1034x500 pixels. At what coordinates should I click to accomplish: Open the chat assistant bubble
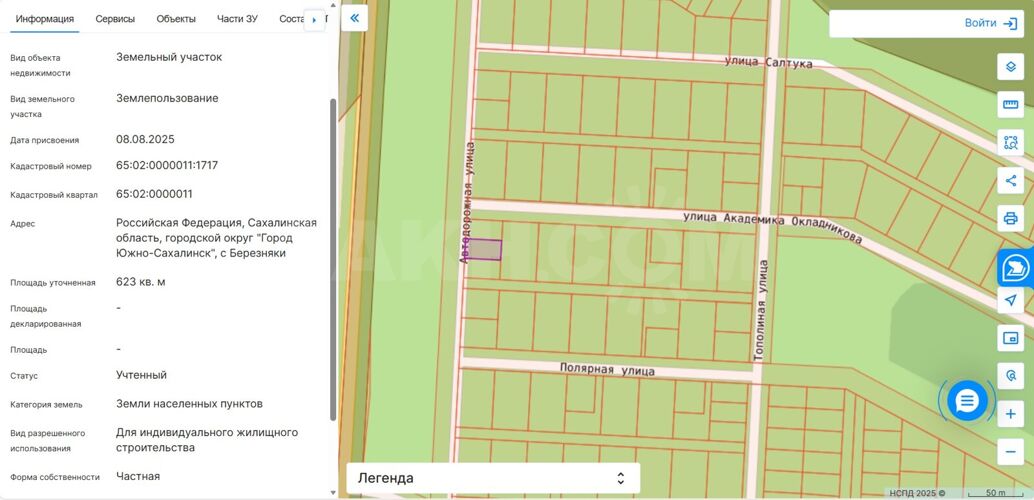tap(966, 401)
